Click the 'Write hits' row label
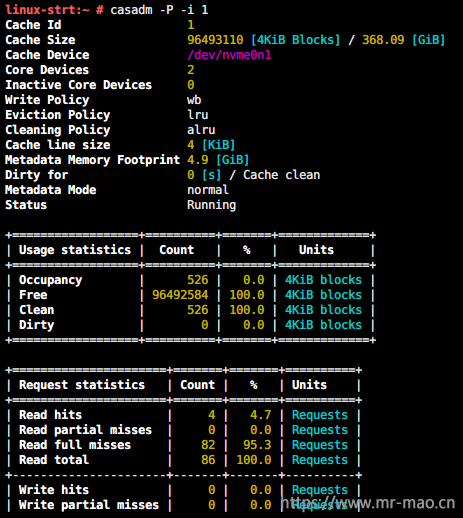Image resolution: width=463 pixels, height=518 pixels. coord(54,490)
